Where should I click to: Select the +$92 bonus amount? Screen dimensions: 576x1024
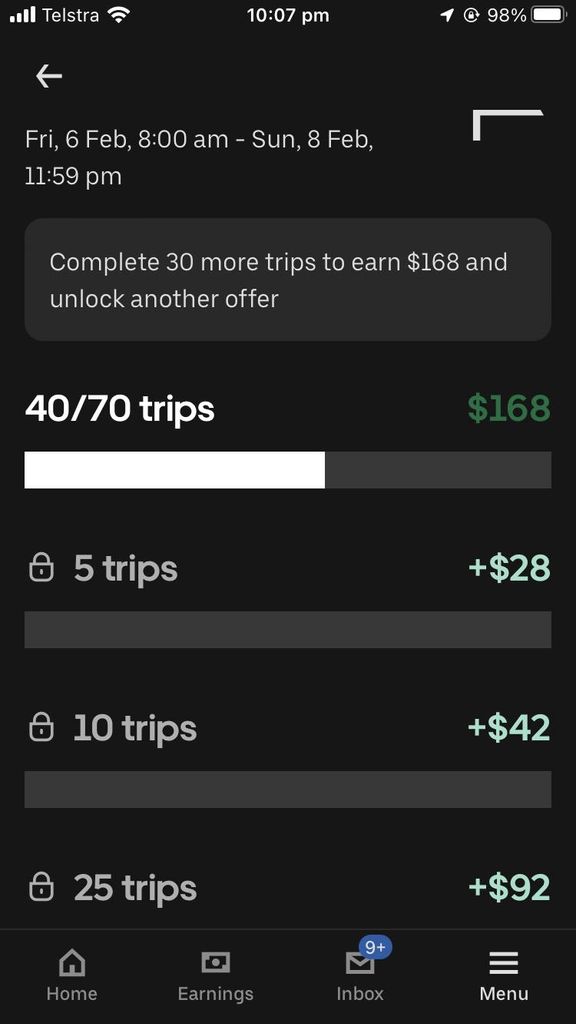(509, 887)
